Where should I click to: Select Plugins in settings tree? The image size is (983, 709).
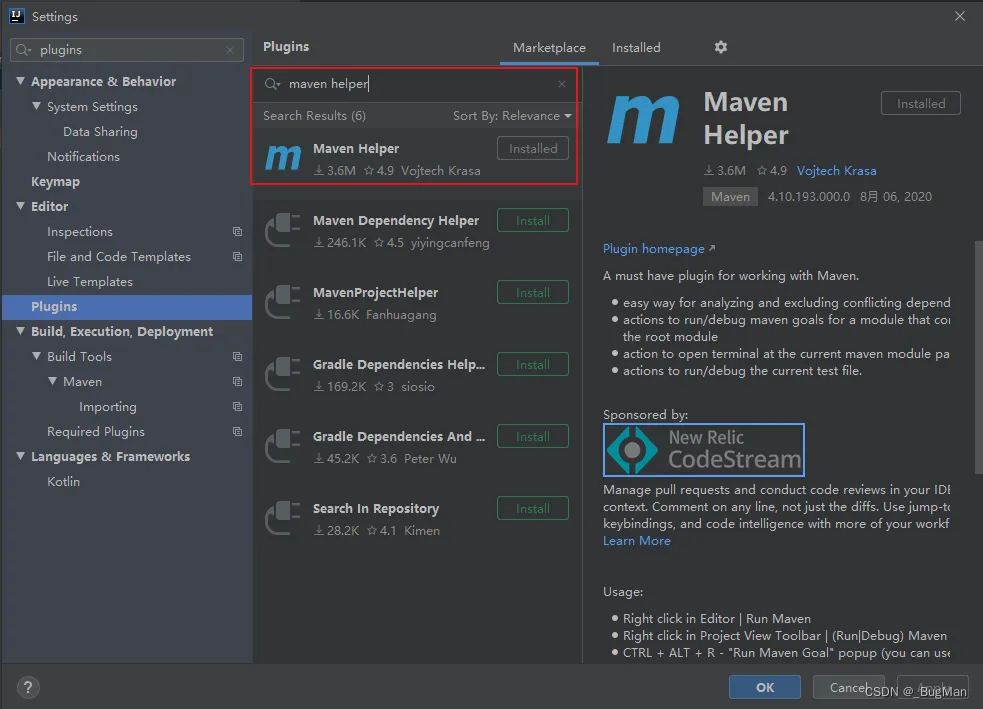pyautogui.click(x=127, y=307)
